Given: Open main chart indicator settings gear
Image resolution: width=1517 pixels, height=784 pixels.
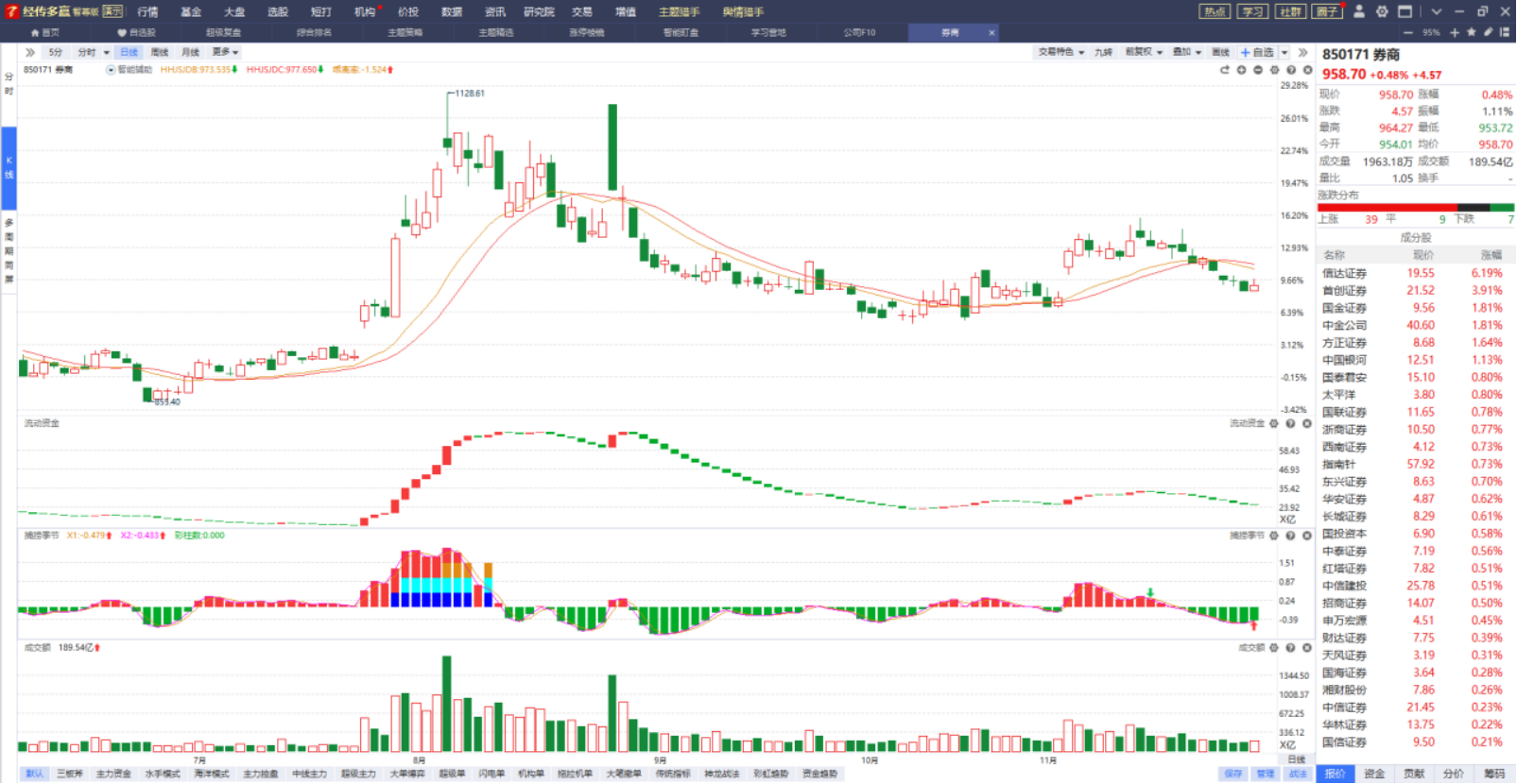Looking at the screenshot, I should [1275, 70].
